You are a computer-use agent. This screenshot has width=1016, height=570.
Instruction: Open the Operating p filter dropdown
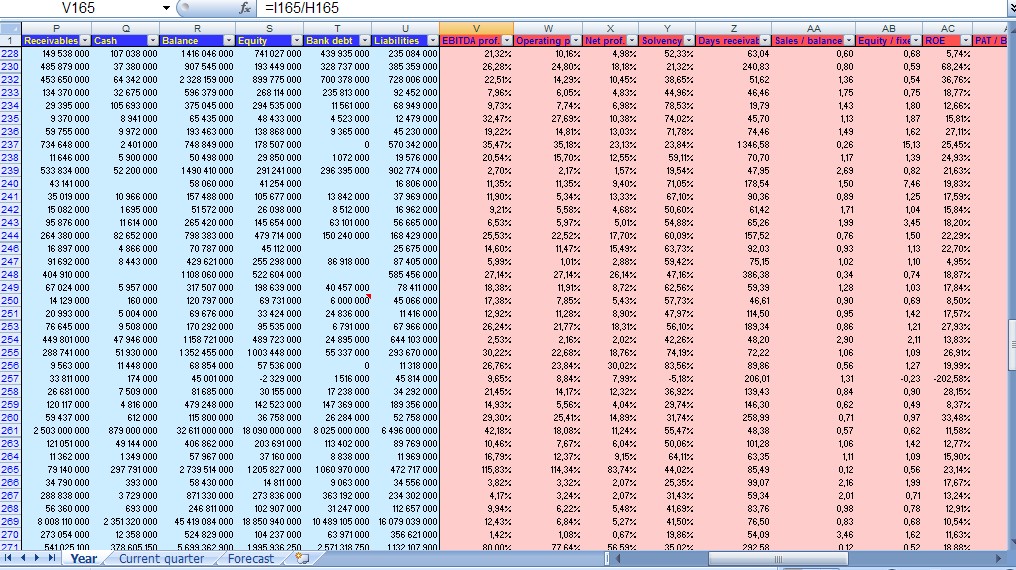575,40
